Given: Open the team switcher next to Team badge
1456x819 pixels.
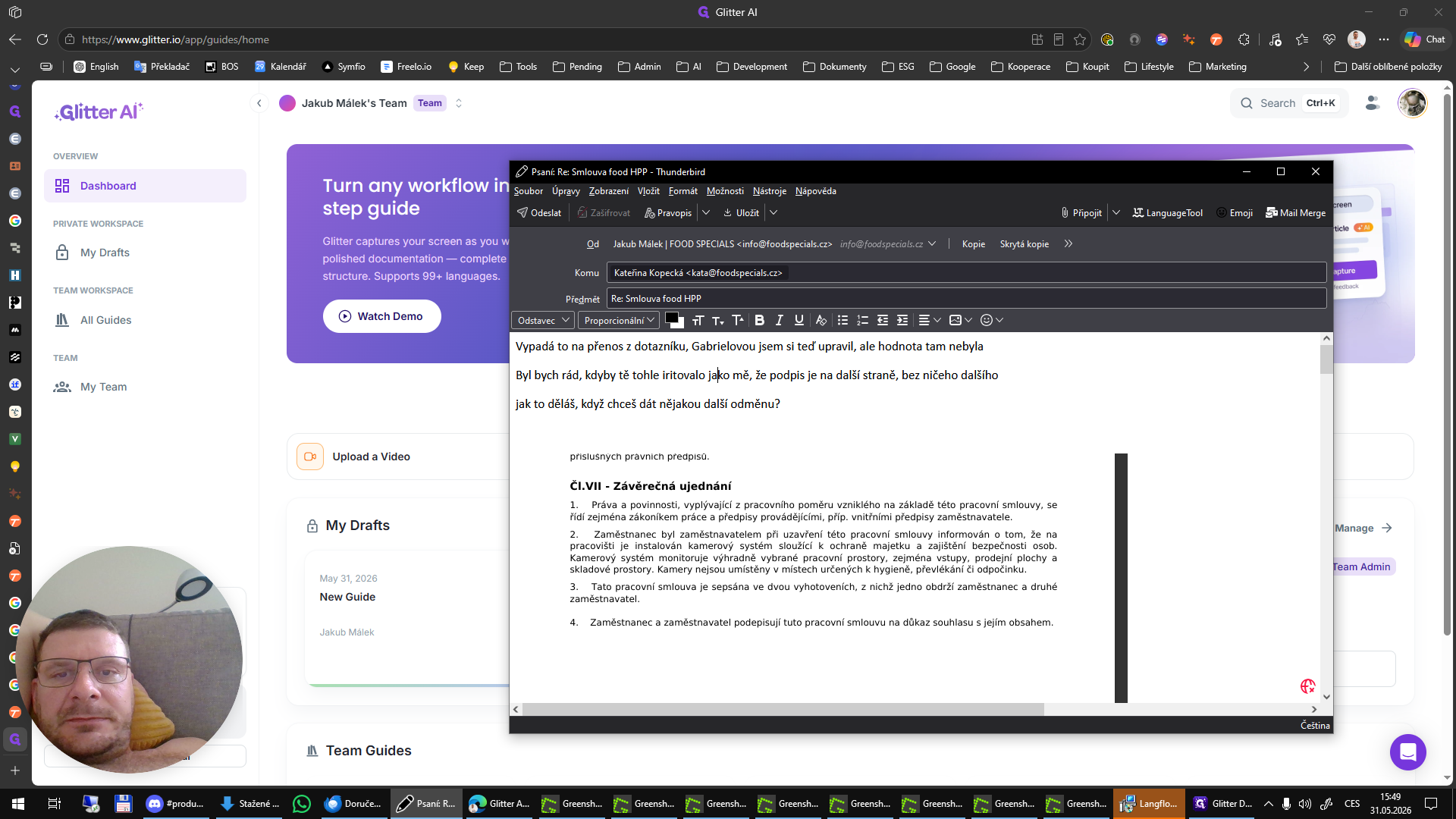Looking at the screenshot, I should click(x=458, y=103).
